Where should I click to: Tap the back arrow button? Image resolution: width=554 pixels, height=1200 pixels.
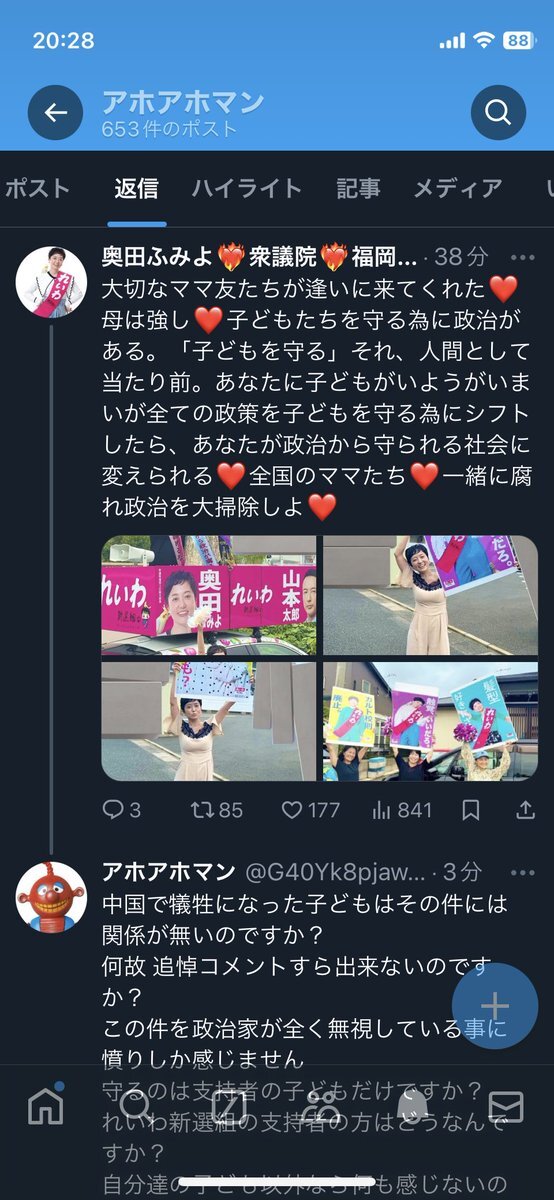pyautogui.click(x=56, y=113)
